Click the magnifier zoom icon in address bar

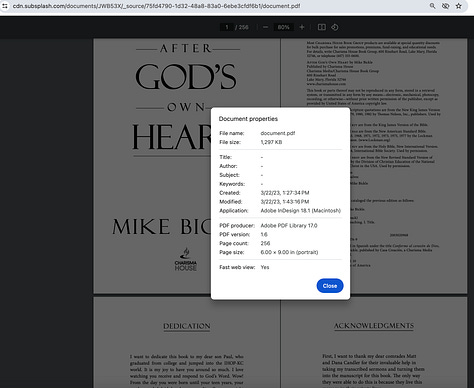(x=432, y=6)
